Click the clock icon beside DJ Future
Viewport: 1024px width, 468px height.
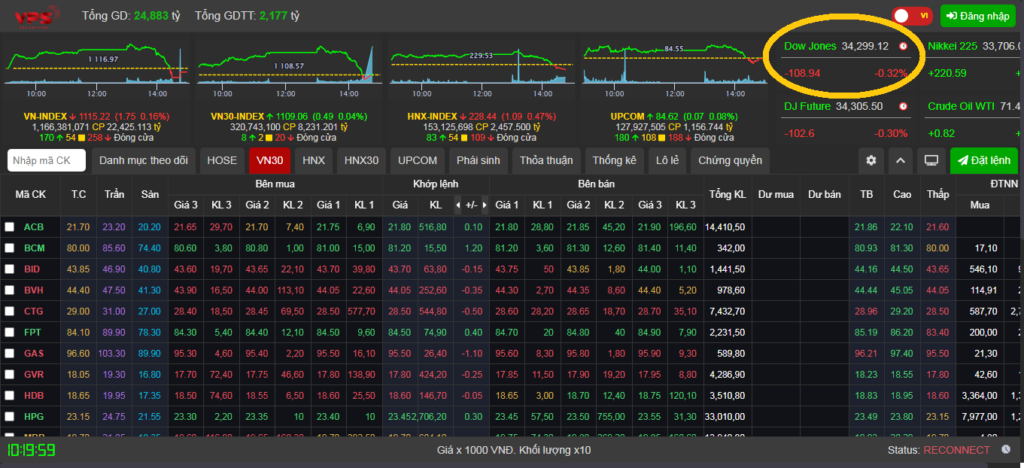pos(903,106)
